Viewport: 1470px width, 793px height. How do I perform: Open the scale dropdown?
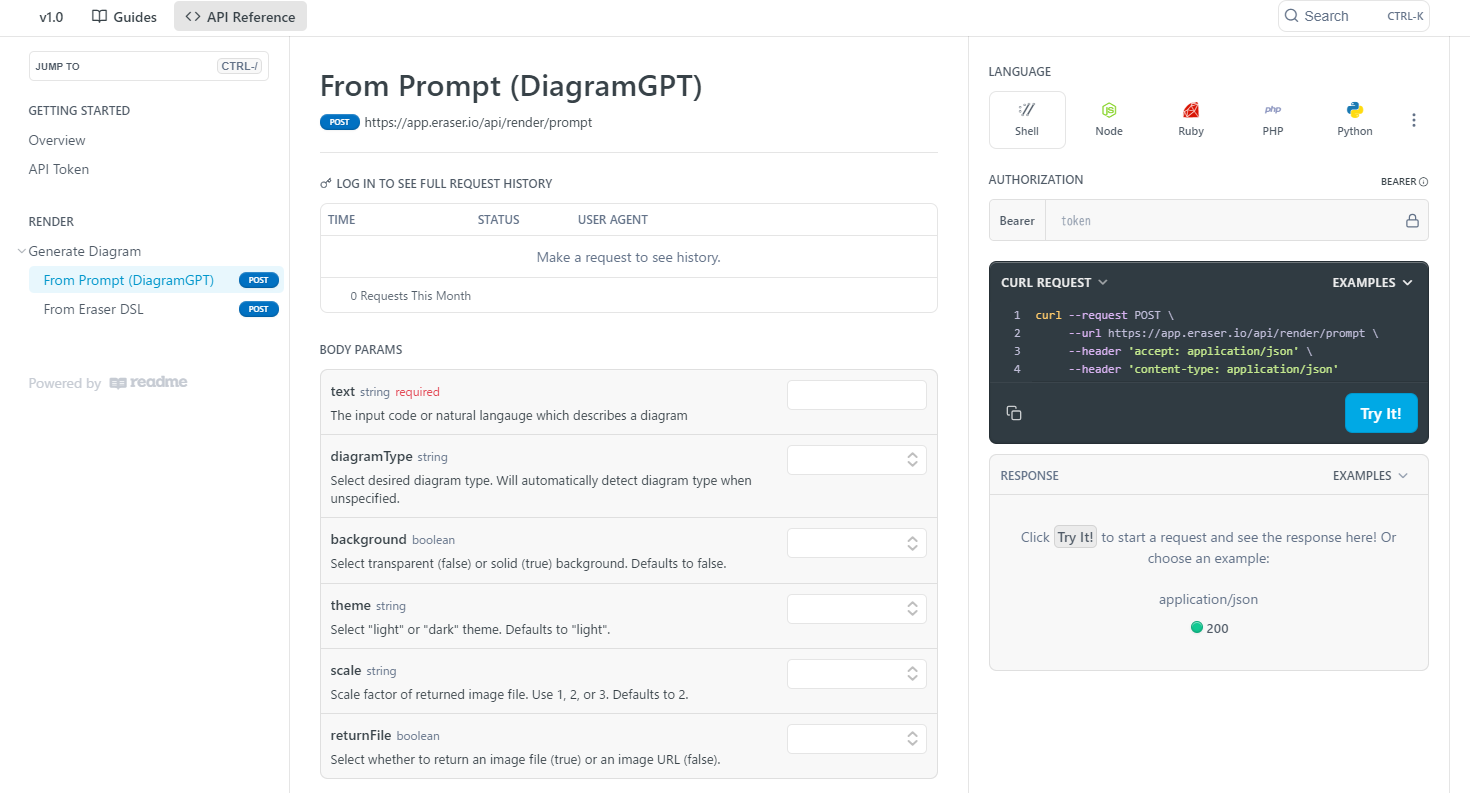[x=857, y=674]
